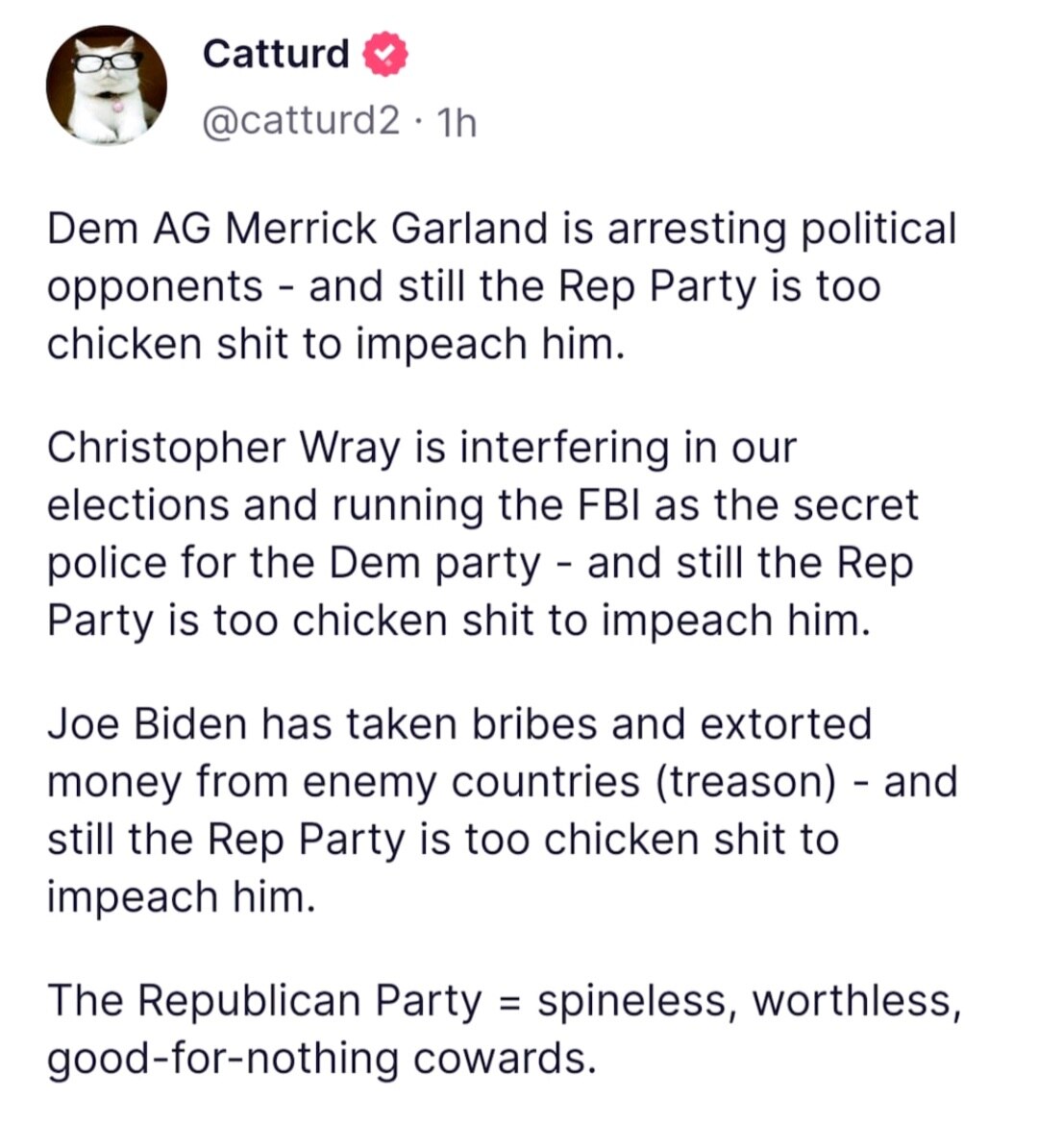Click the word opponents in first paragraph

155,287
